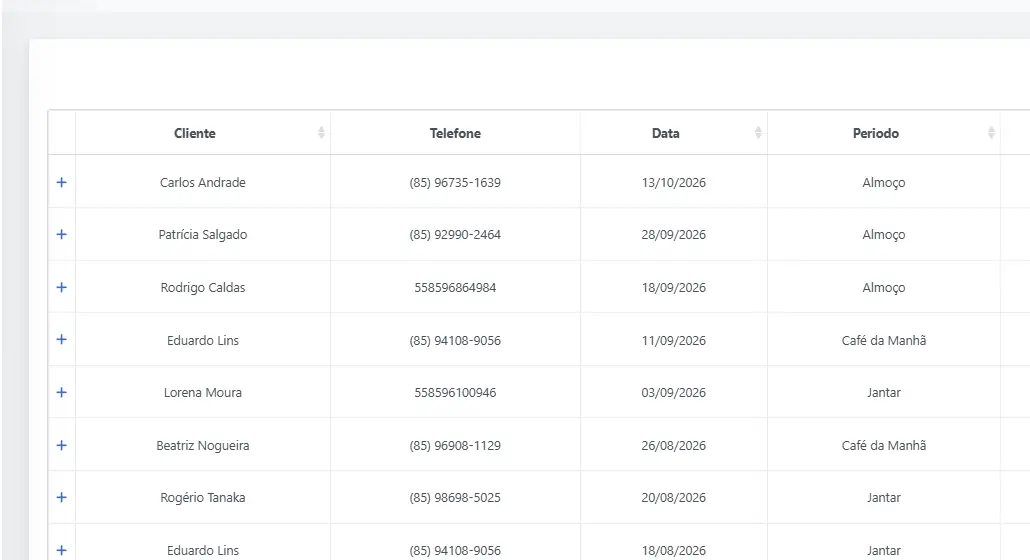Select the Lorena Moura name cell
Image resolution: width=1030 pixels, height=560 pixels.
(203, 393)
